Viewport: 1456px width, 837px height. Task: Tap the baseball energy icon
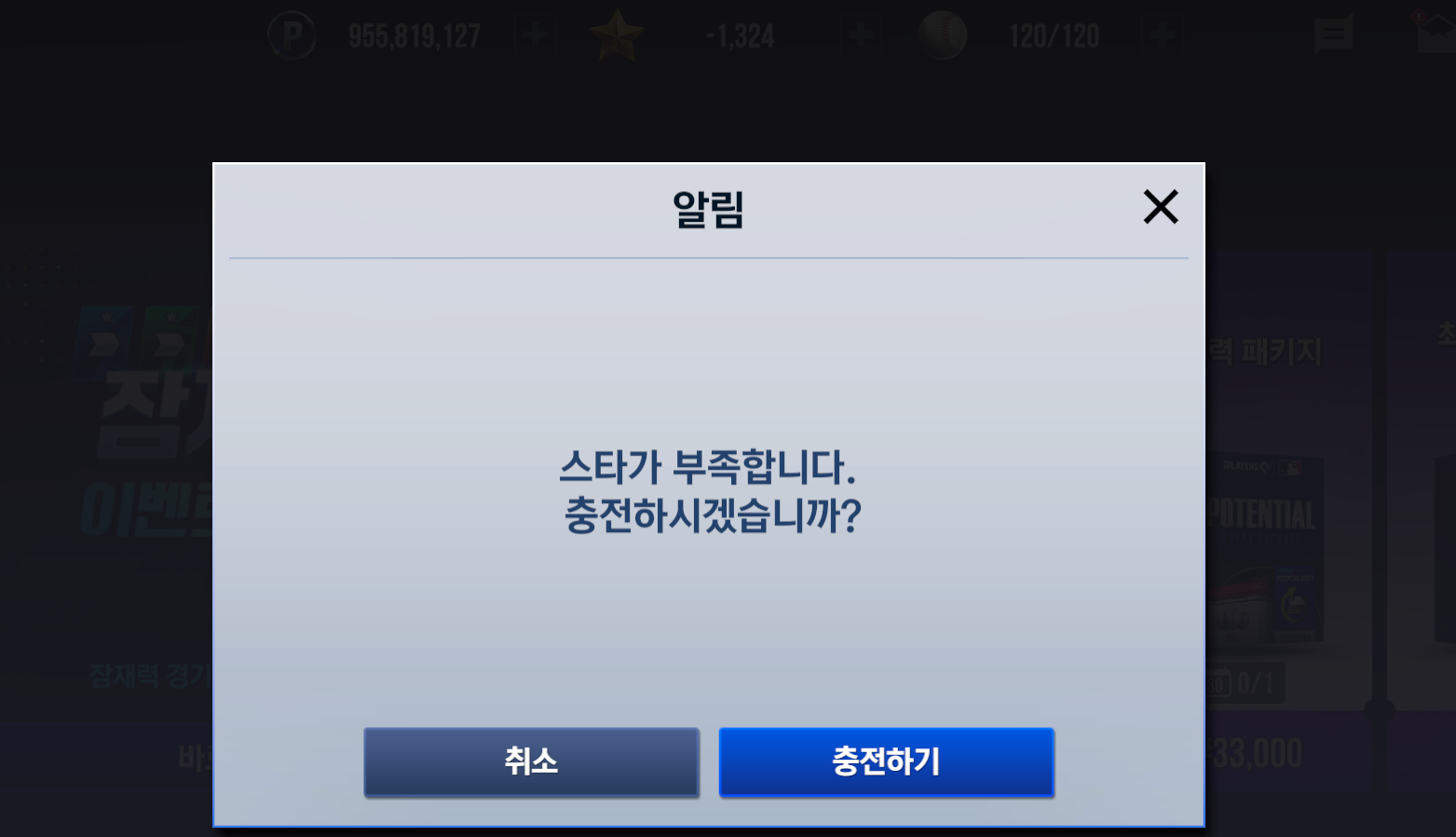click(942, 35)
